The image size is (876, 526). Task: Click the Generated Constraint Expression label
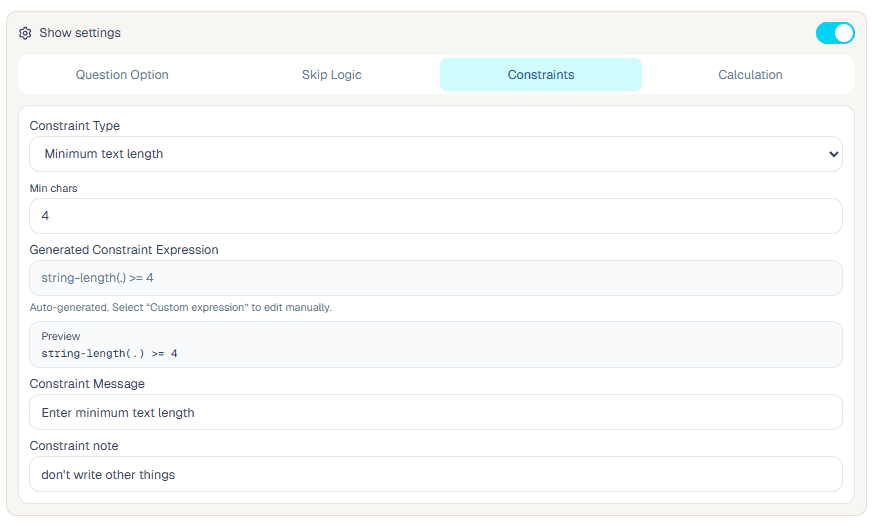tap(124, 250)
